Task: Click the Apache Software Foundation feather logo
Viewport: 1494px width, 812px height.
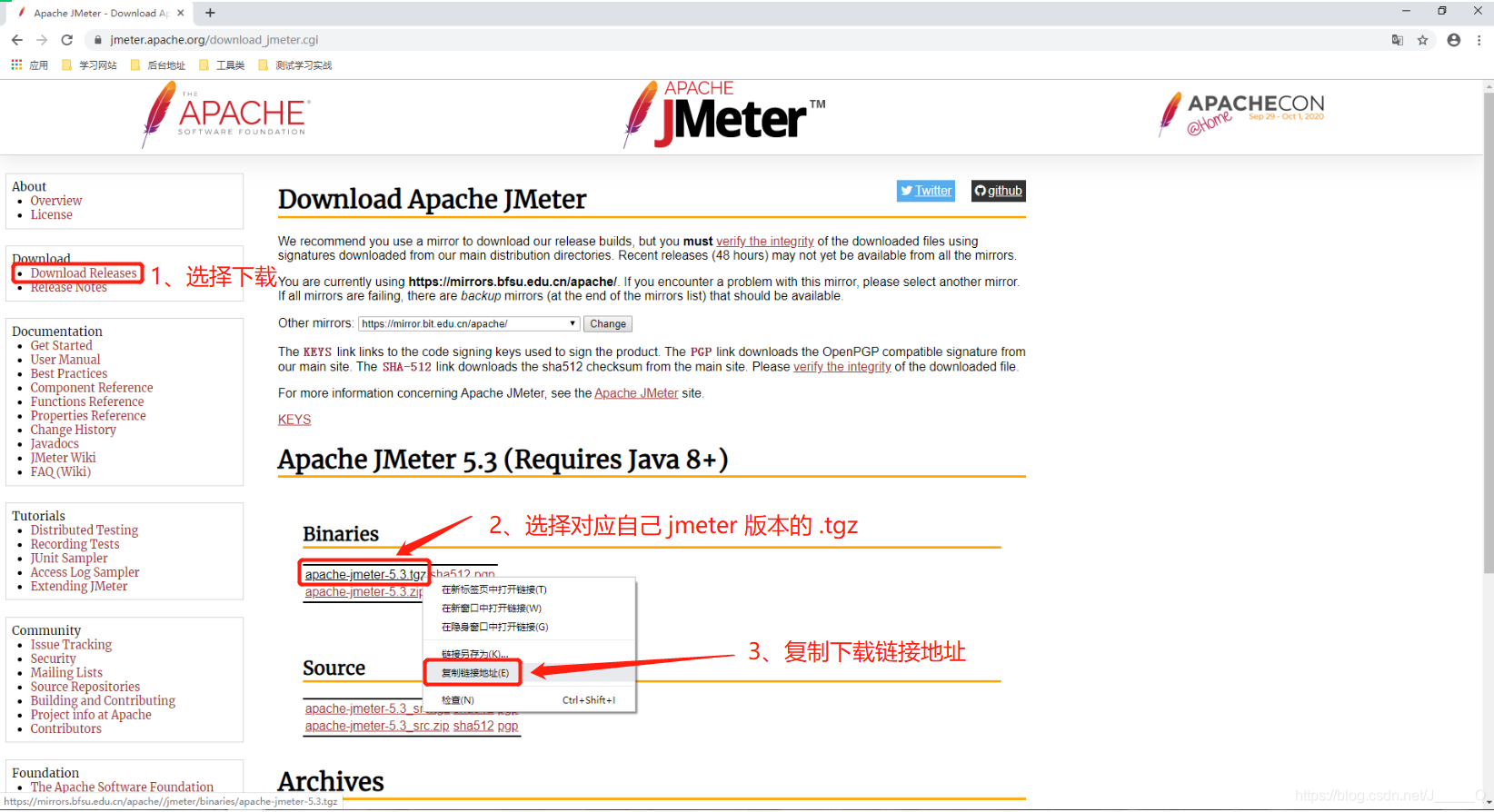Action: click(x=225, y=114)
